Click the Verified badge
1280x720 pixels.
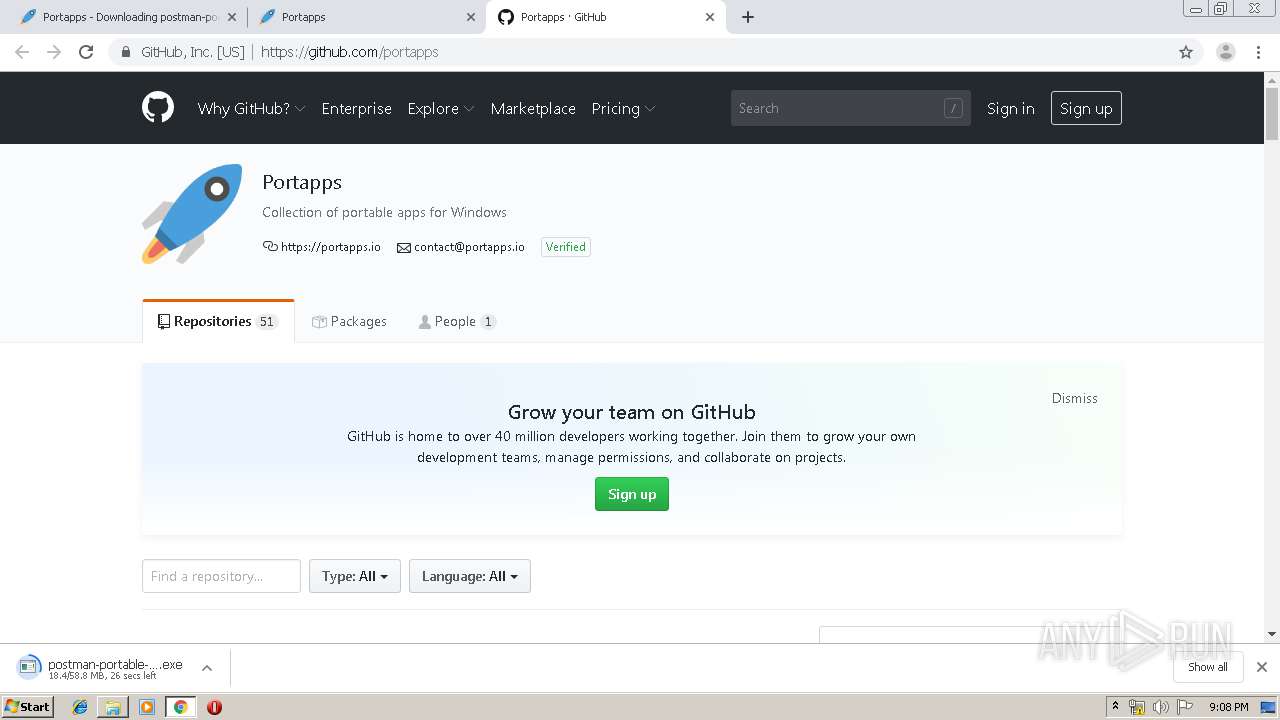[566, 247]
